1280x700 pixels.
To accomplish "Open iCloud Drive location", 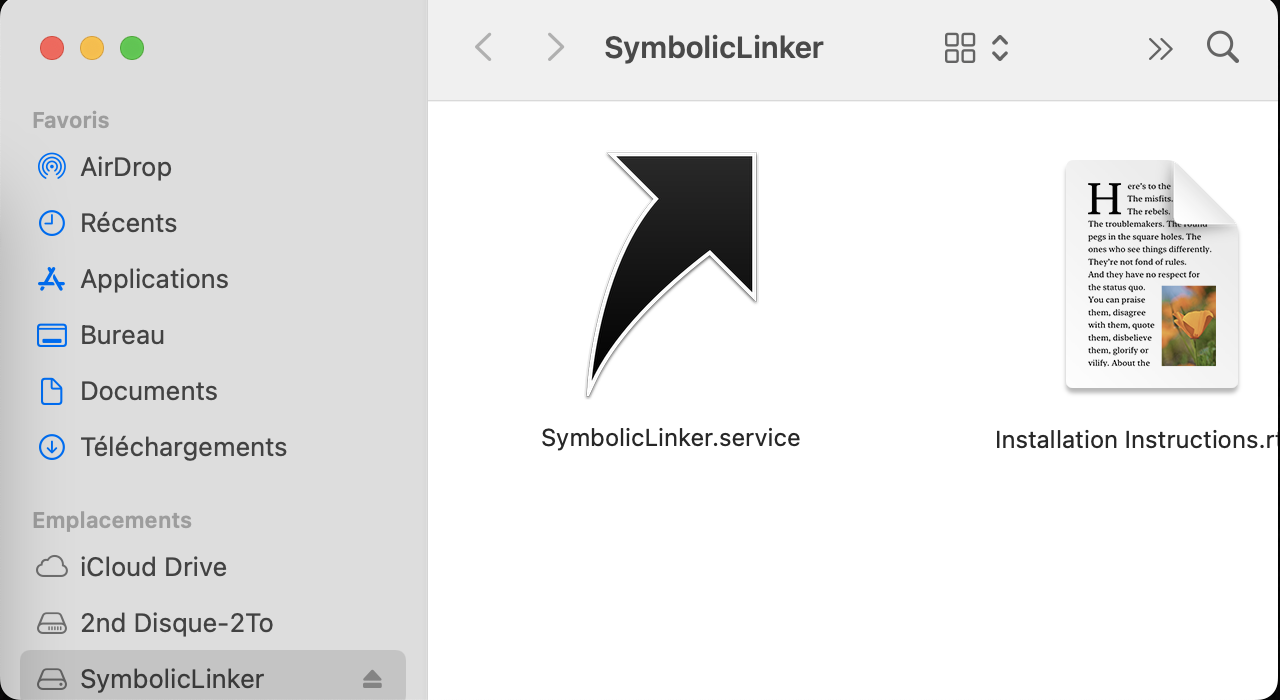I will pyautogui.click(x=153, y=567).
